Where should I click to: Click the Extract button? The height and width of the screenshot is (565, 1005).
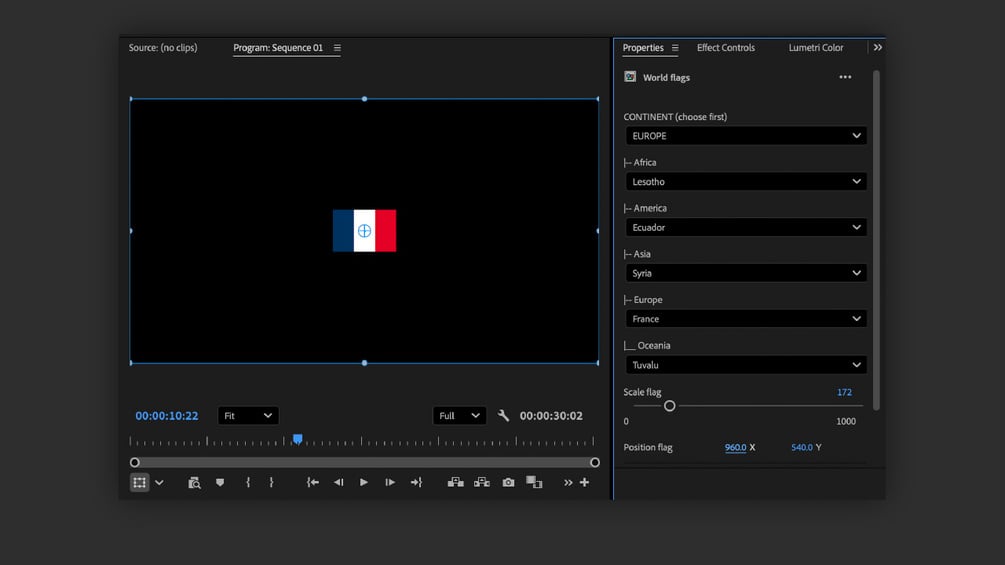click(481, 482)
